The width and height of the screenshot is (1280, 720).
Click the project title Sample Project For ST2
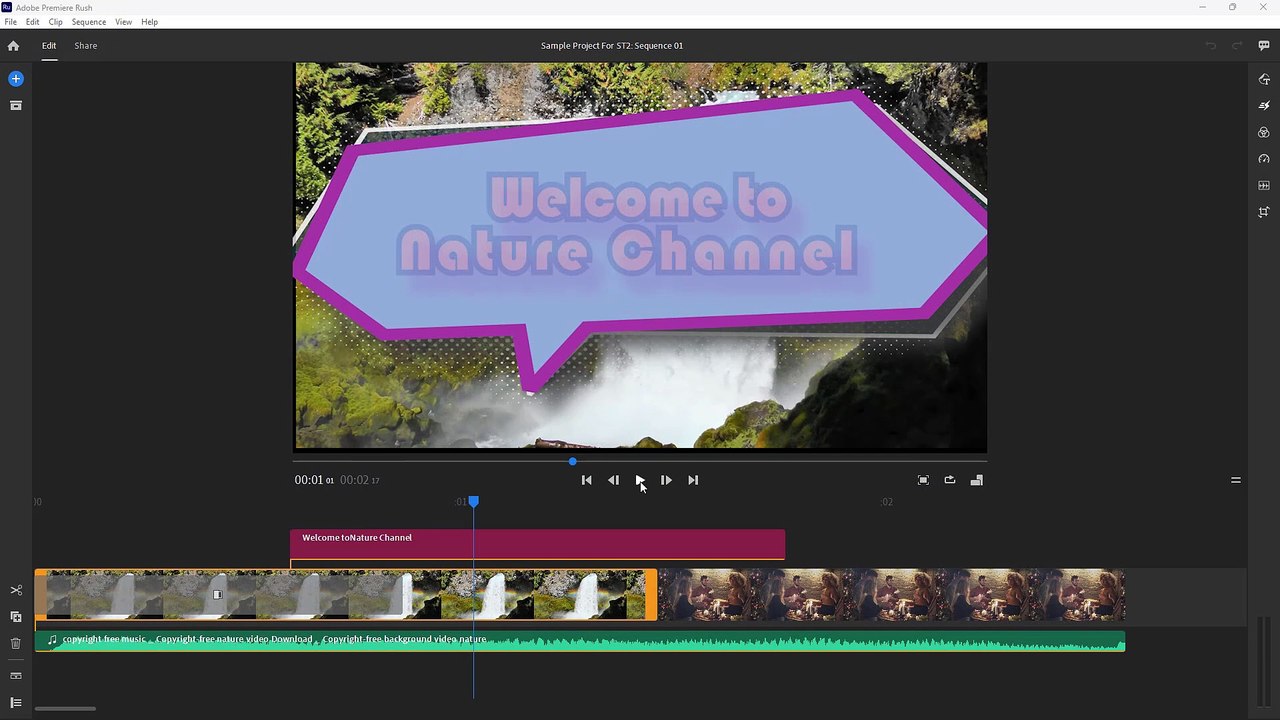click(612, 46)
